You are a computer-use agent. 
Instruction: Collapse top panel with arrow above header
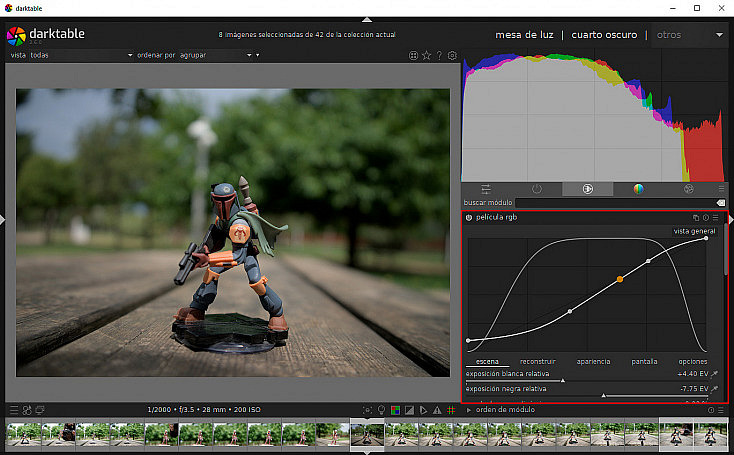pos(367,20)
